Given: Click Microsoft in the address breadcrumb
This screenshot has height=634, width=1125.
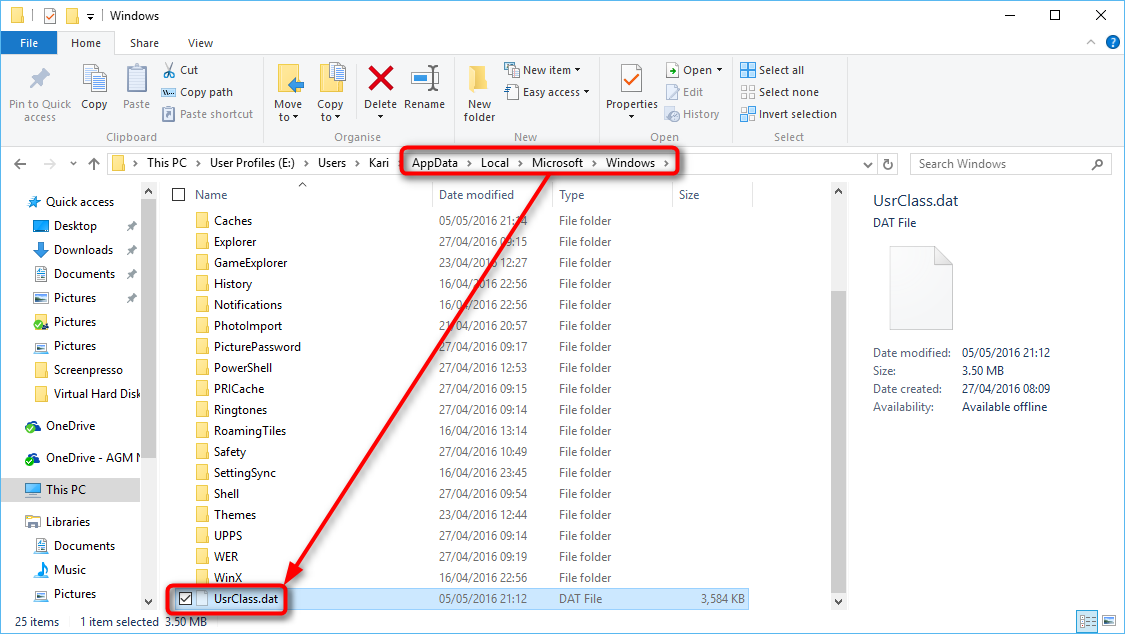Looking at the screenshot, I should point(557,163).
